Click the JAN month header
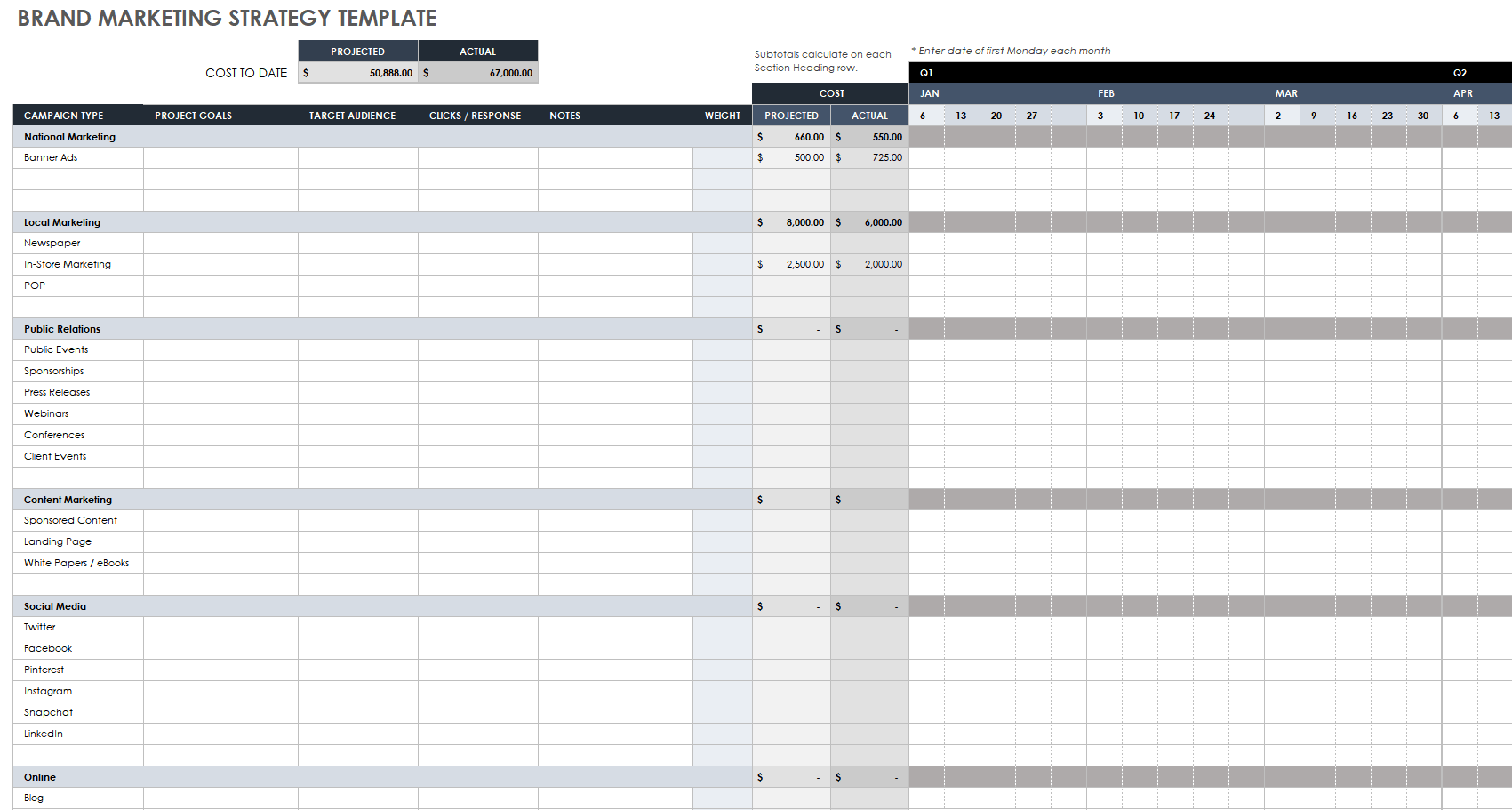Screen dimensions: 1512x810 click(930, 93)
